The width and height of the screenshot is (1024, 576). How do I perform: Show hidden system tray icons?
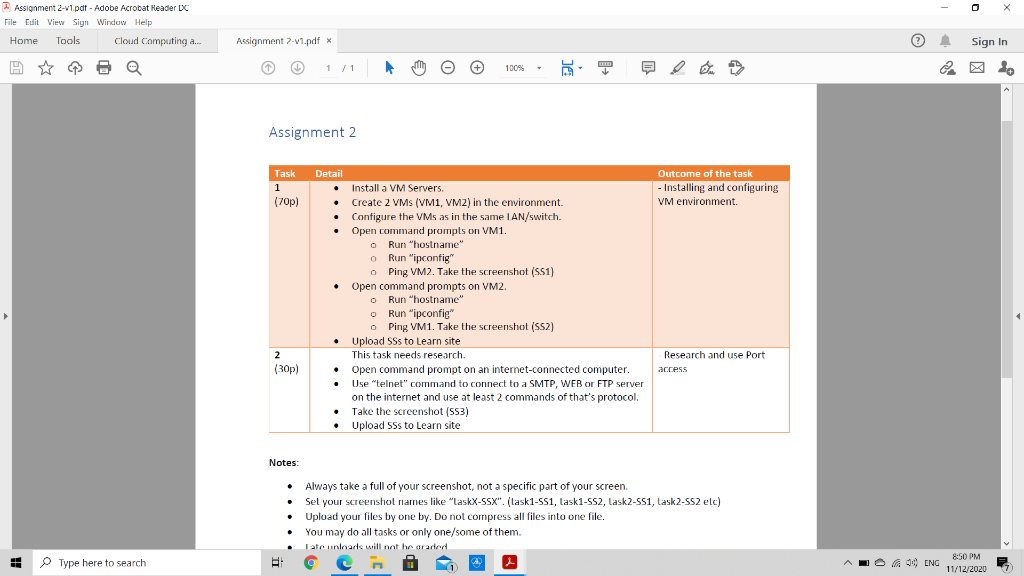tap(848, 562)
